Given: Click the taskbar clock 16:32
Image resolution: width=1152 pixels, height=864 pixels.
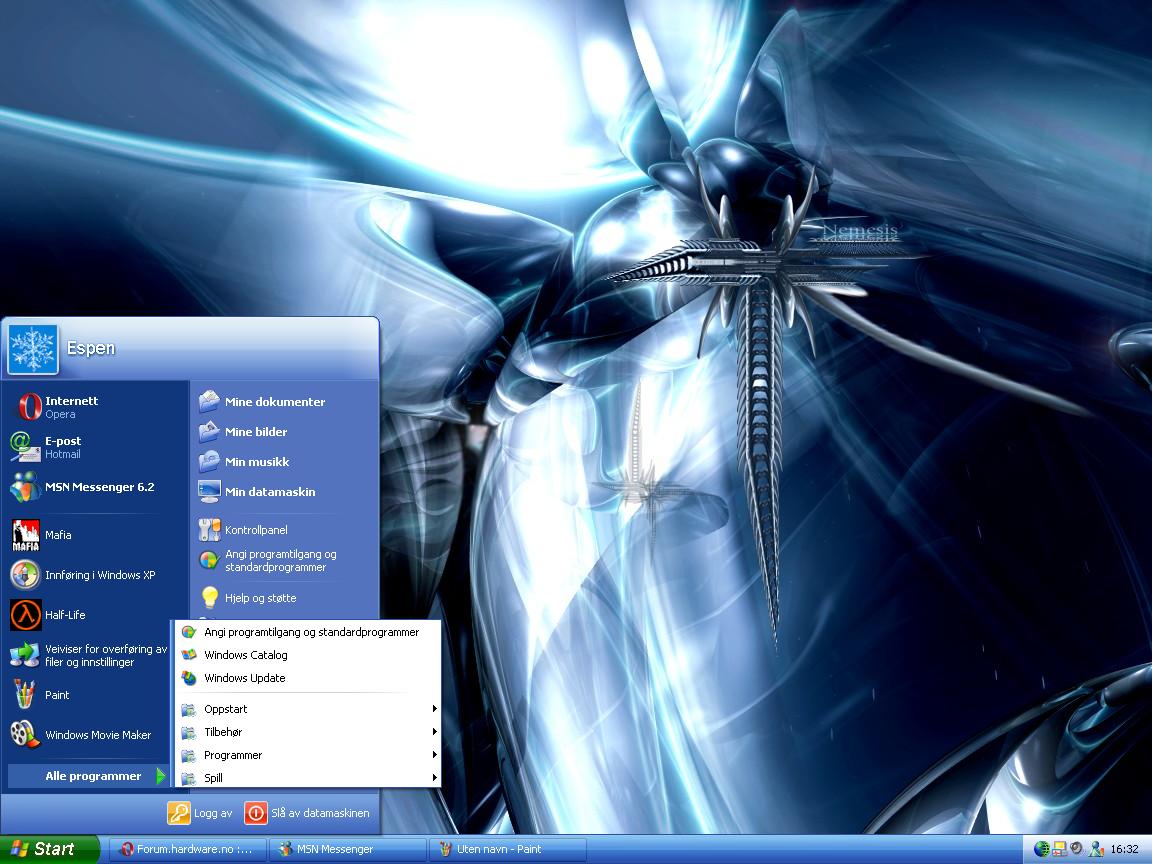Looking at the screenshot, I should (1124, 849).
